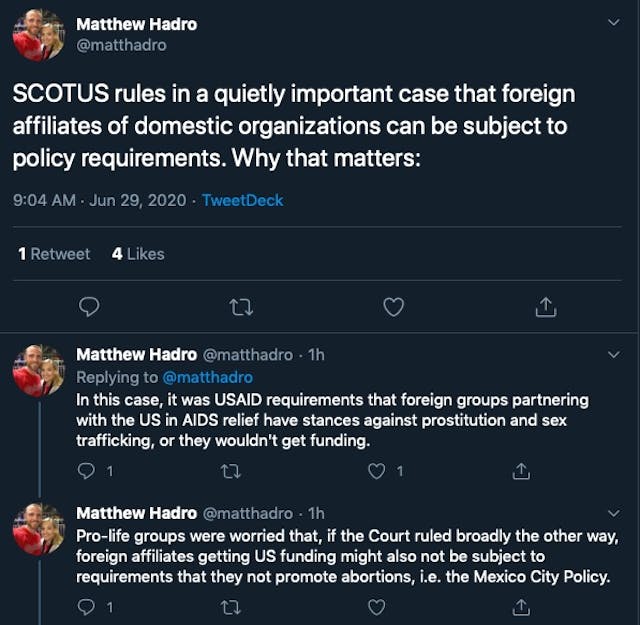Reply to the main SCOTUS tweet
The height and width of the screenshot is (625, 640).
(x=89, y=307)
